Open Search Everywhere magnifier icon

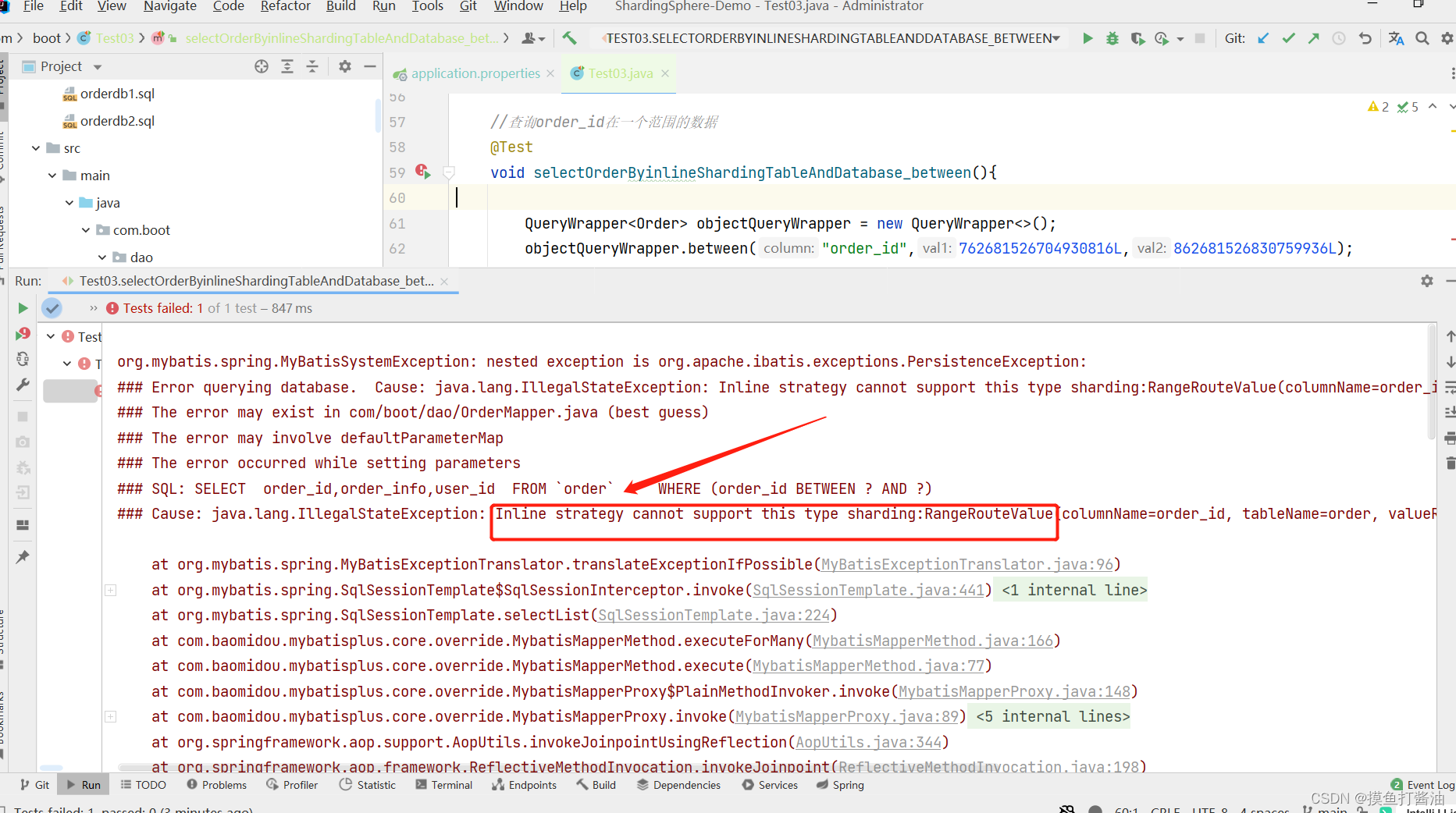coord(1422,38)
